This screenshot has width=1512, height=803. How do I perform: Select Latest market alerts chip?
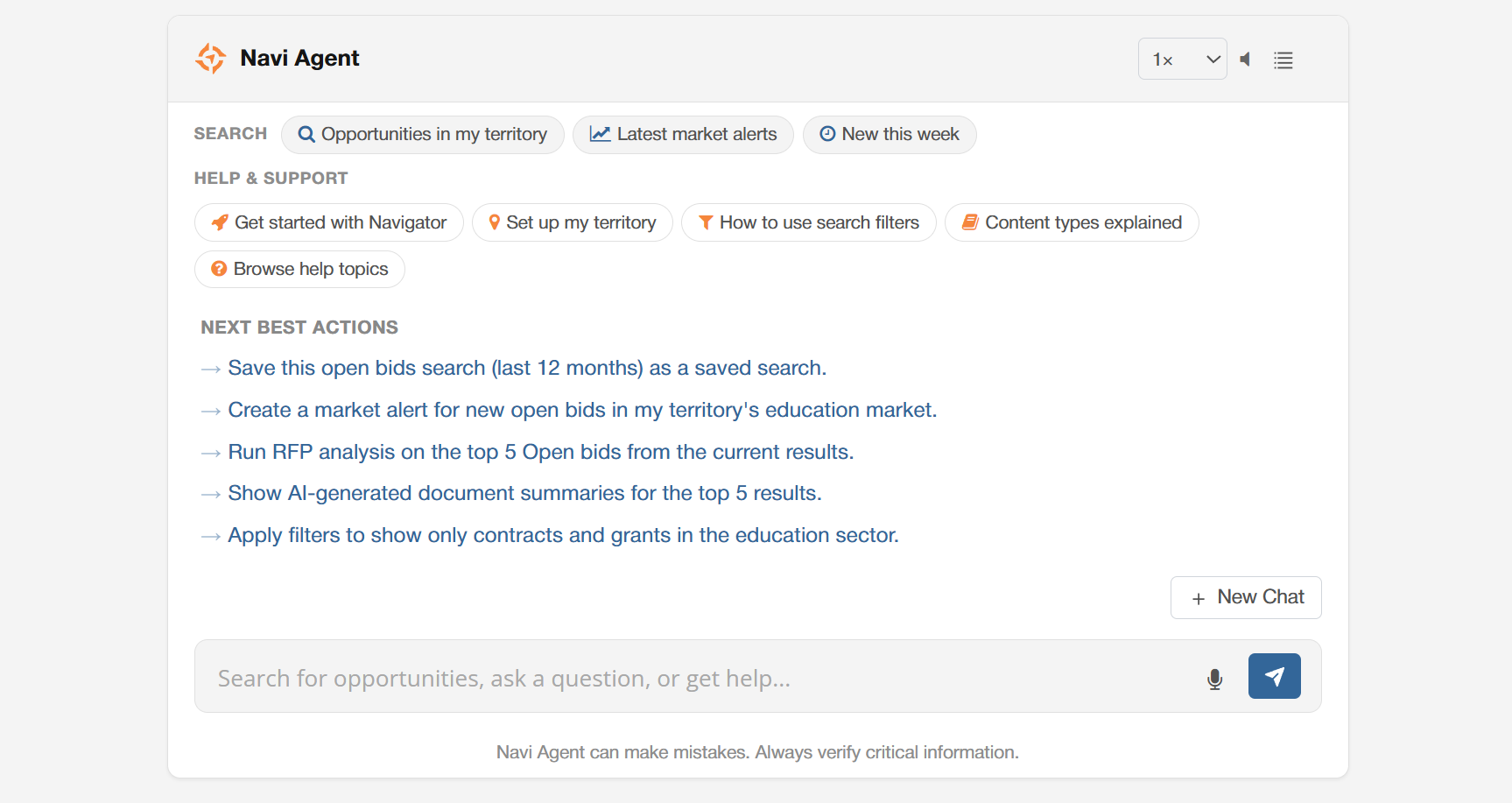[x=683, y=135]
